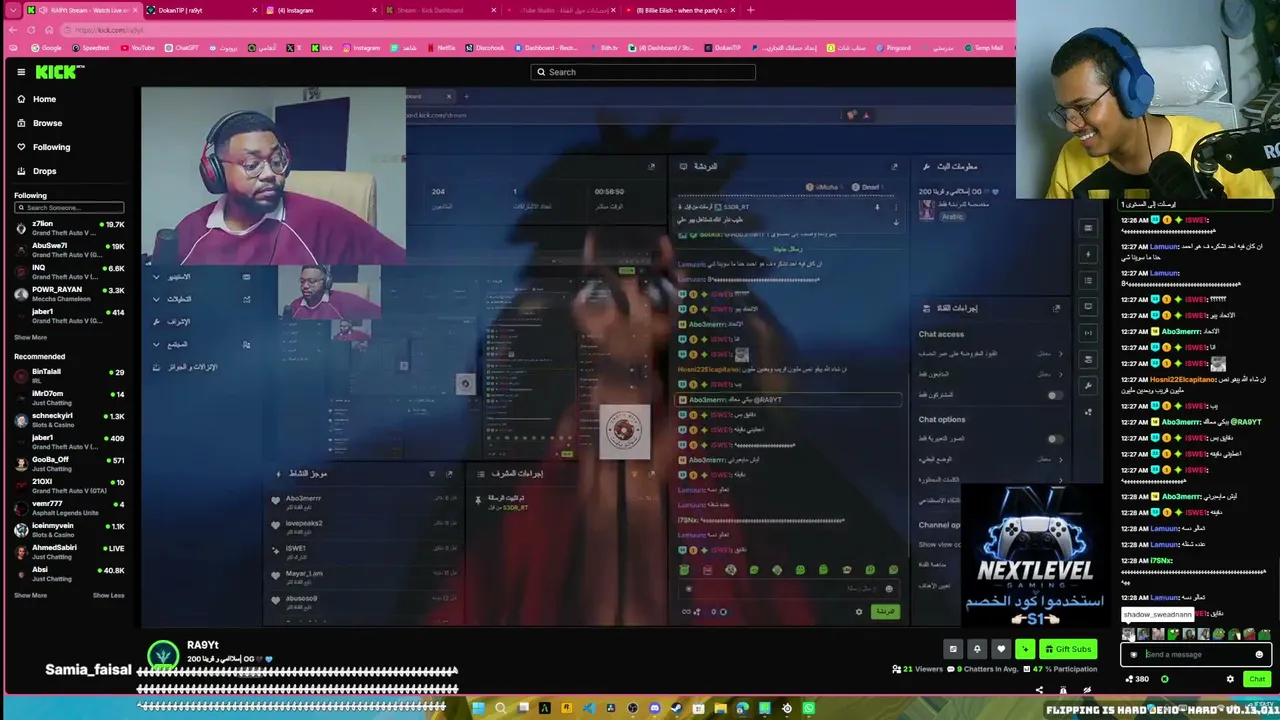The width and height of the screenshot is (1280, 720).
Task: Collapse Recommended list with Show Less
Action: (x=109, y=596)
